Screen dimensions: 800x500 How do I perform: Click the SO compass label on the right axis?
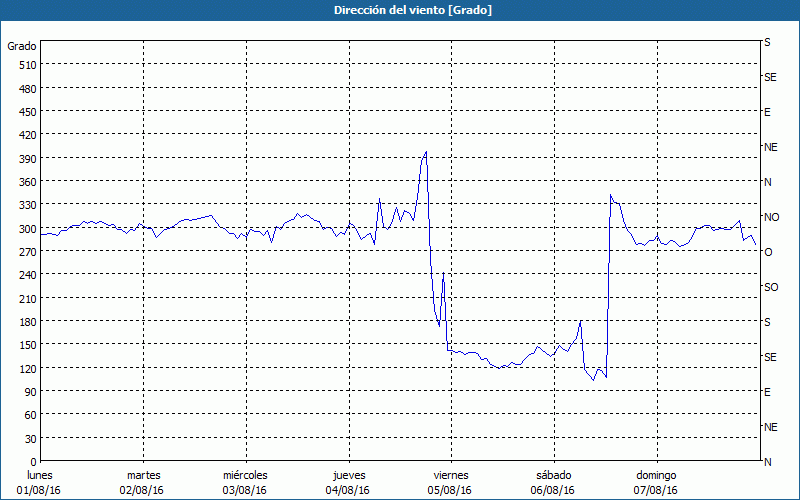tap(771, 287)
